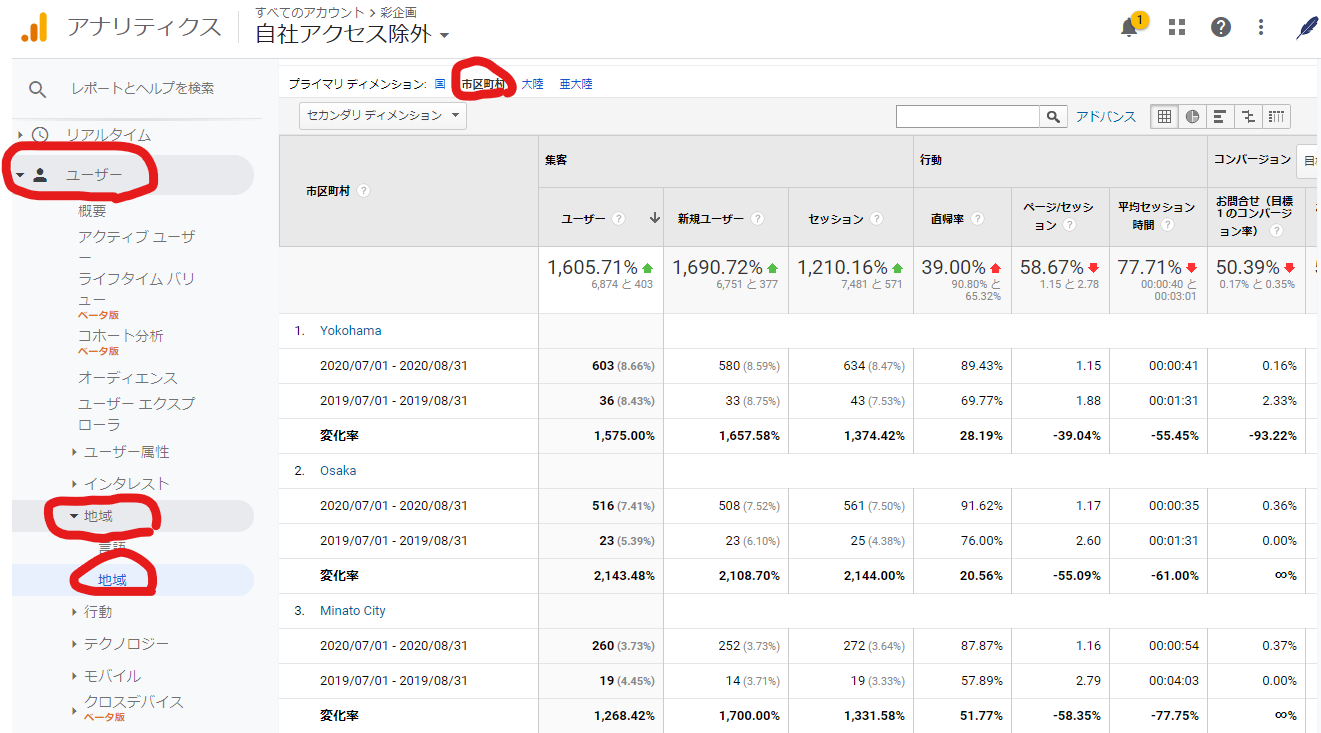This screenshot has height=733, width=1321.
Task: Select 国 primary dimension
Action: (x=440, y=84)
